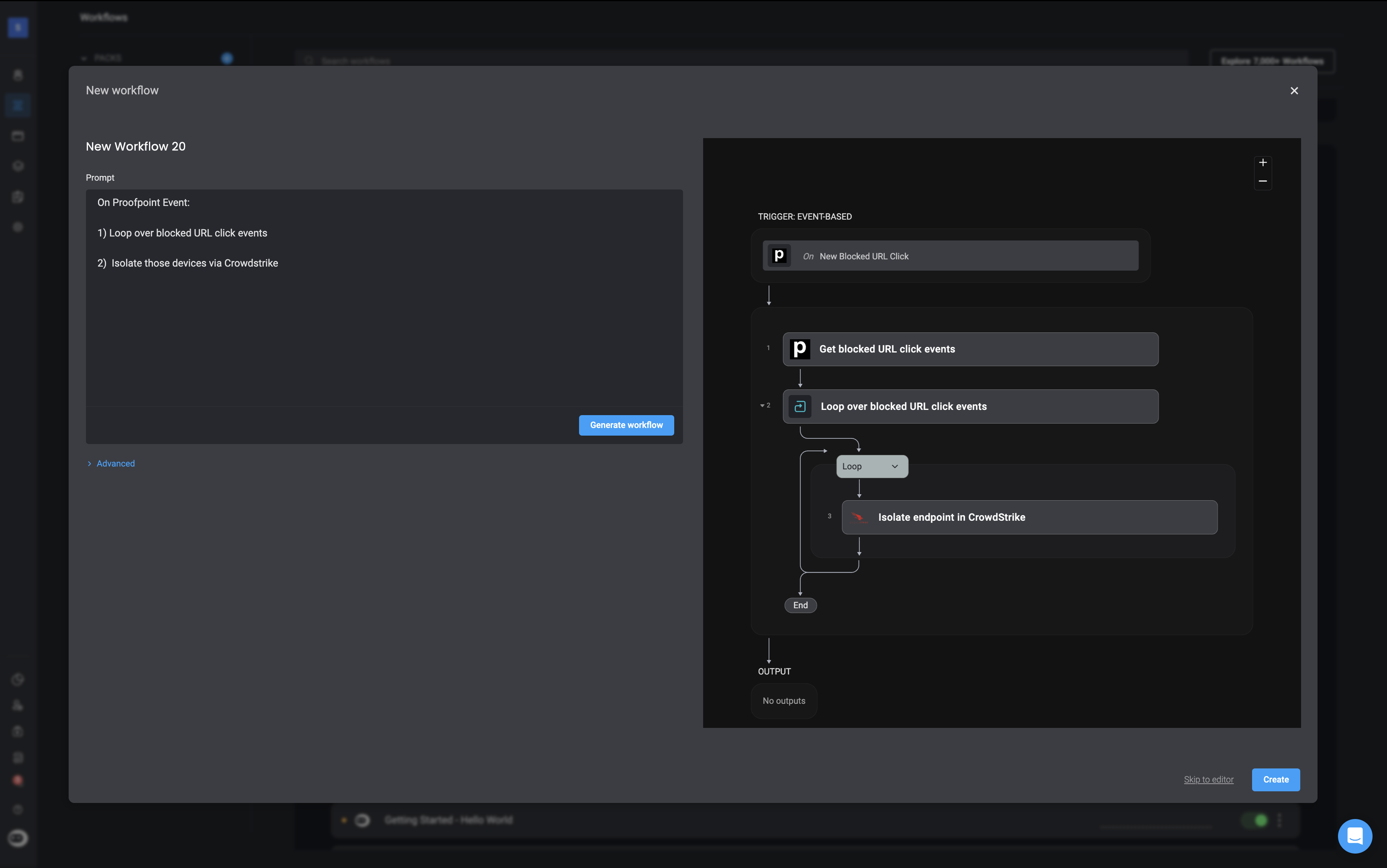Click the zoom out minus icon

(x=1263, y=181)
